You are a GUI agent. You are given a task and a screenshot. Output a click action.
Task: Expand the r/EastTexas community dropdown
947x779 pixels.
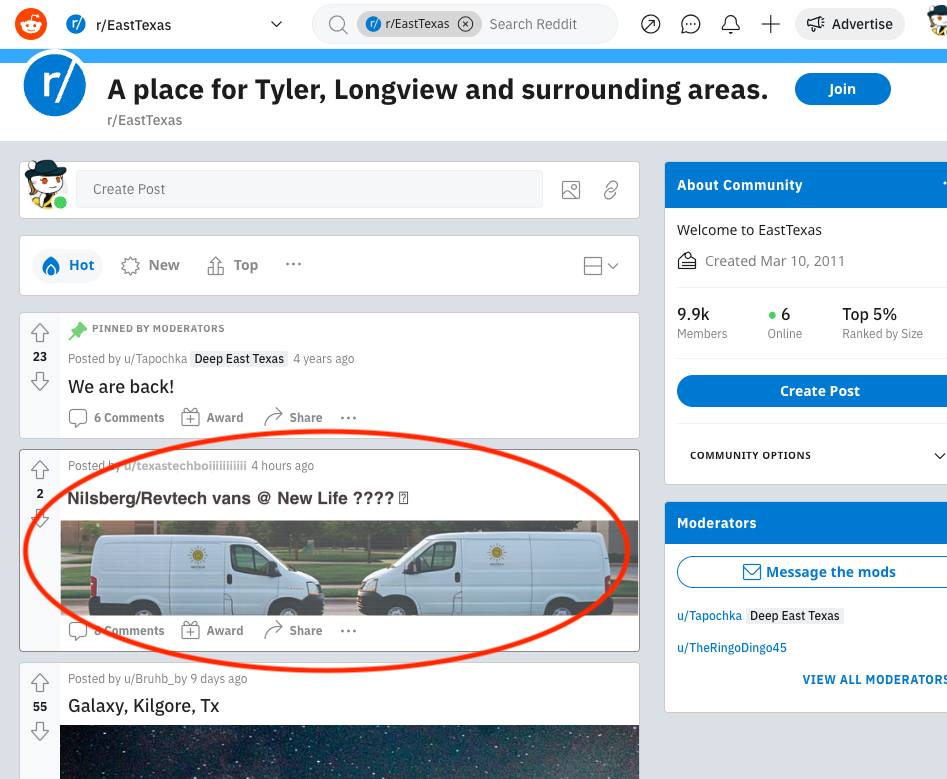click(276, 24)
